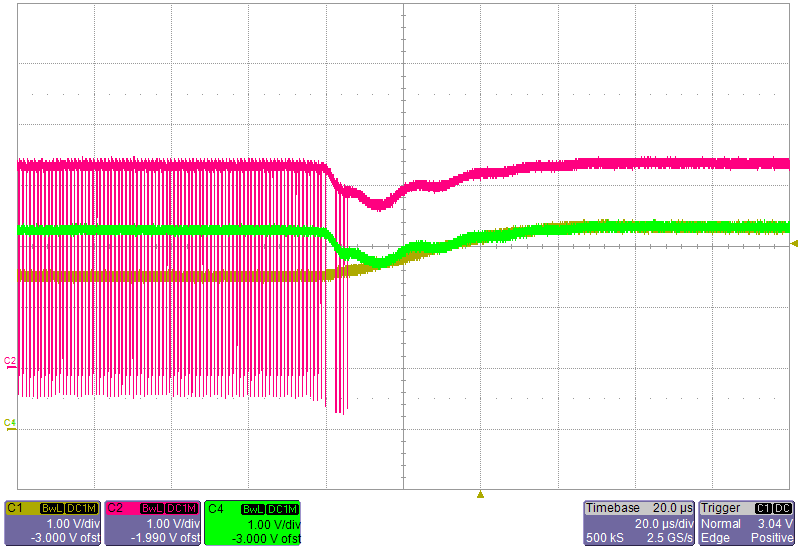Select the trigger level arrow on right edge

click(x=793, y=243)
